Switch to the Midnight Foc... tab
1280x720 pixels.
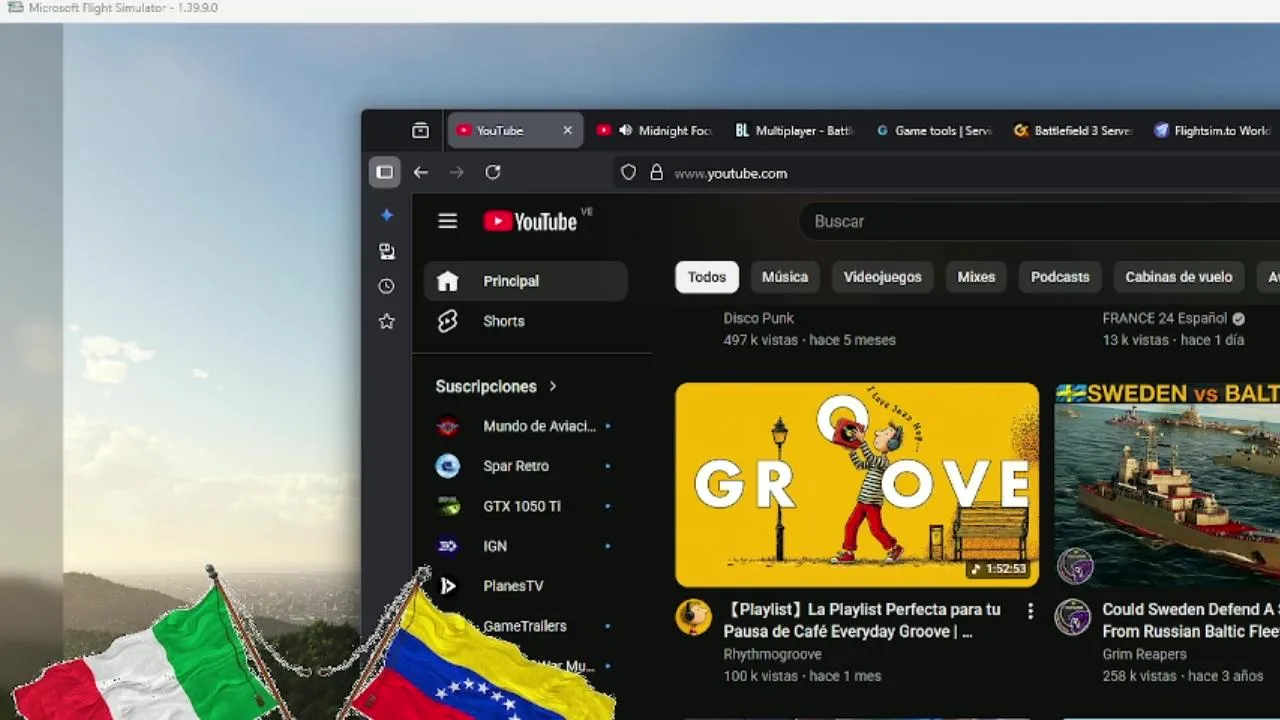[655, 130]
